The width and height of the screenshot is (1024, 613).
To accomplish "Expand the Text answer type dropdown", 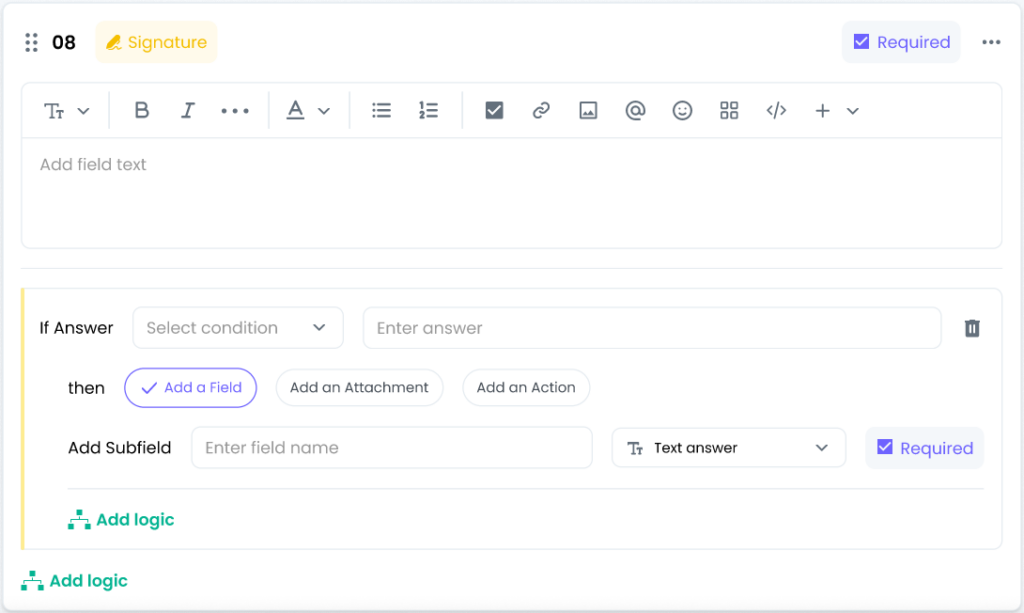I will click(x=728, y=448).
